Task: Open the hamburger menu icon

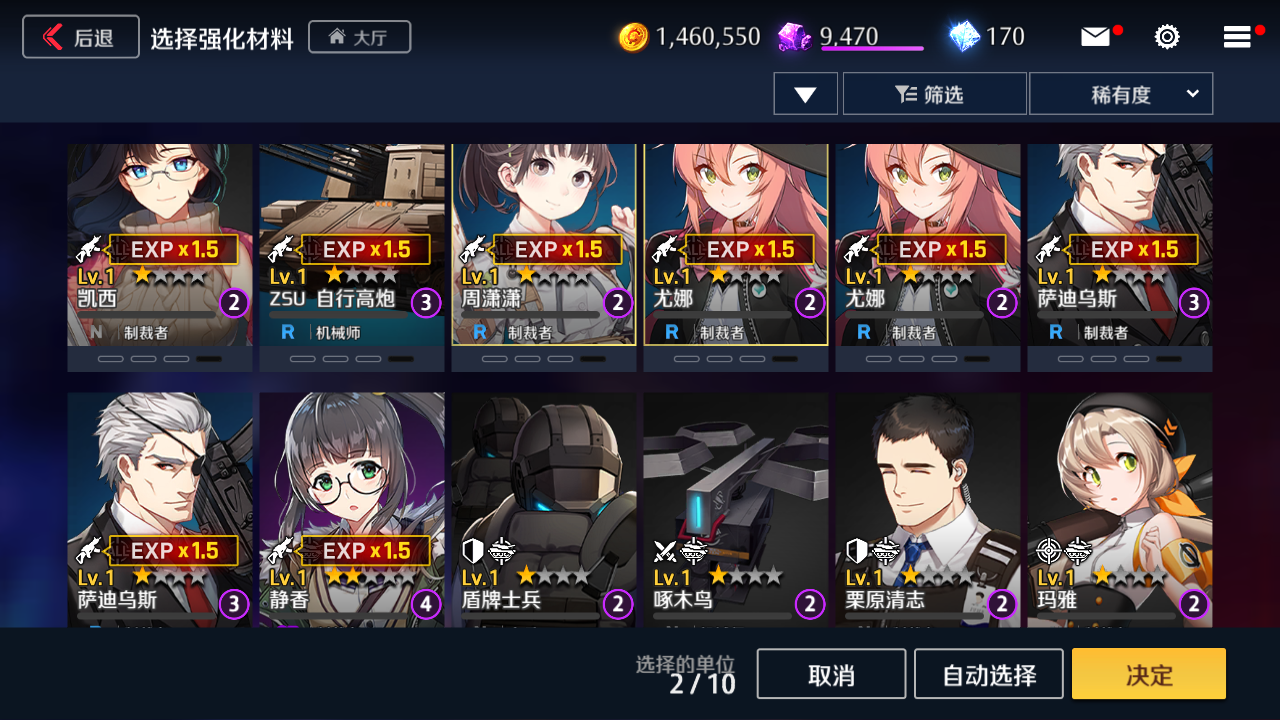Action: [x=1237, y=37]
